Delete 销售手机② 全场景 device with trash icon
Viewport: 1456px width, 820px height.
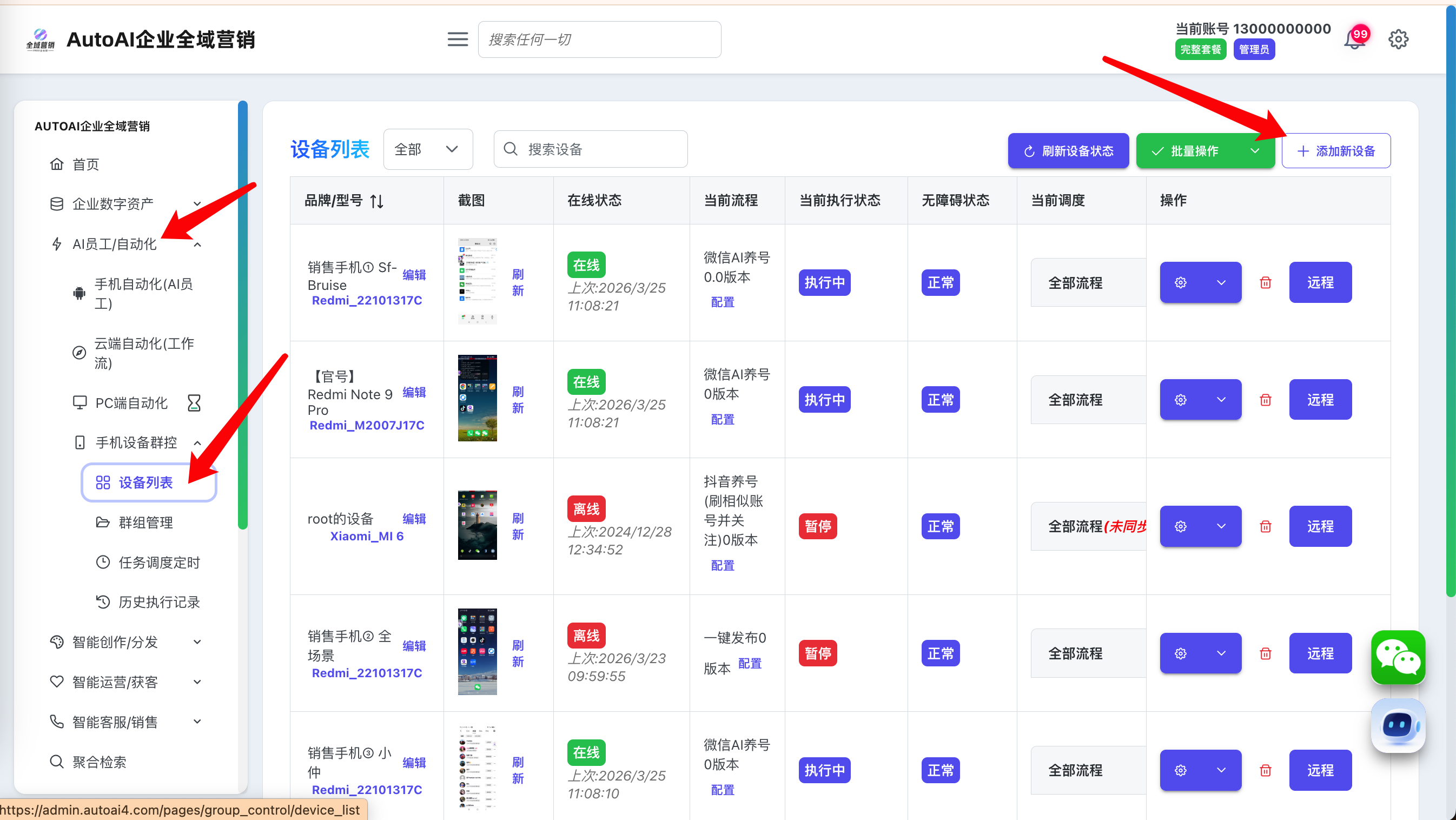[x=1266, y=653]
